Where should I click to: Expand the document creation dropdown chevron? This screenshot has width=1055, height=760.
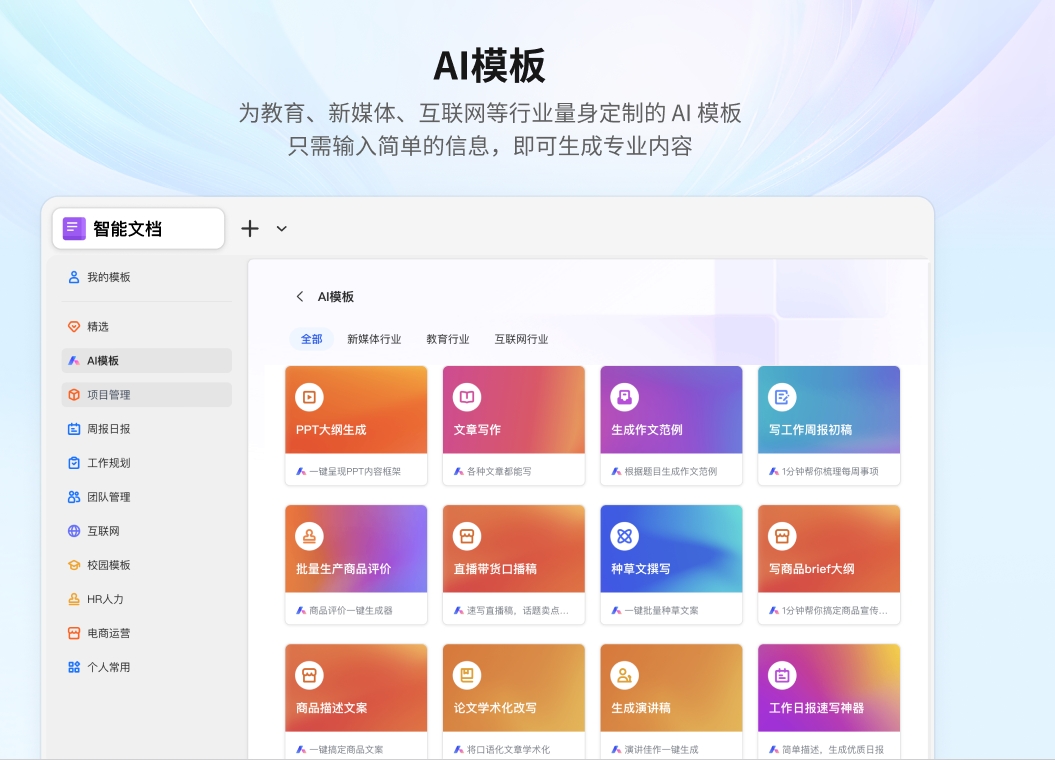281,228
